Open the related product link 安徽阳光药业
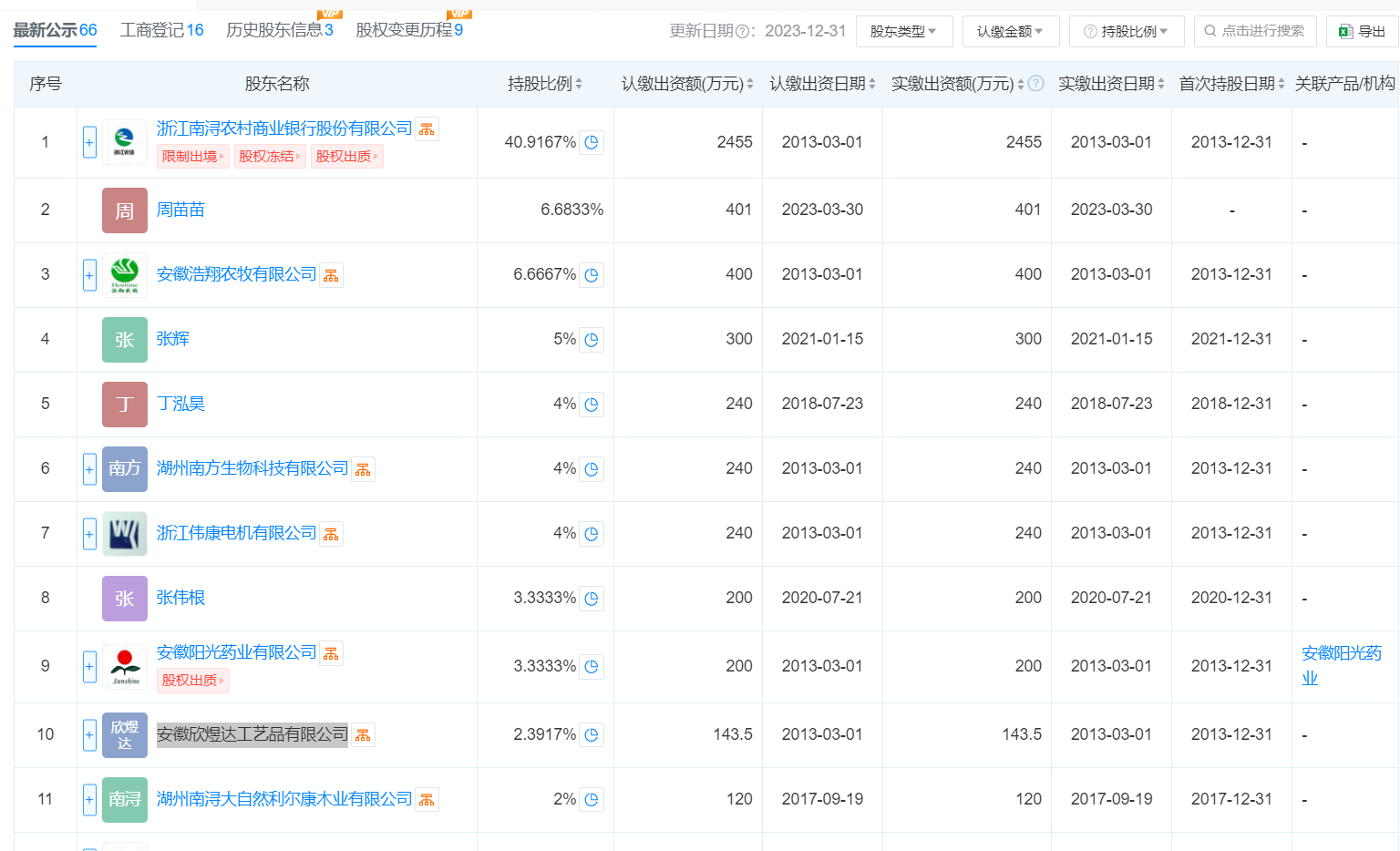1400x851 pixels. (x=1341, y=666)
